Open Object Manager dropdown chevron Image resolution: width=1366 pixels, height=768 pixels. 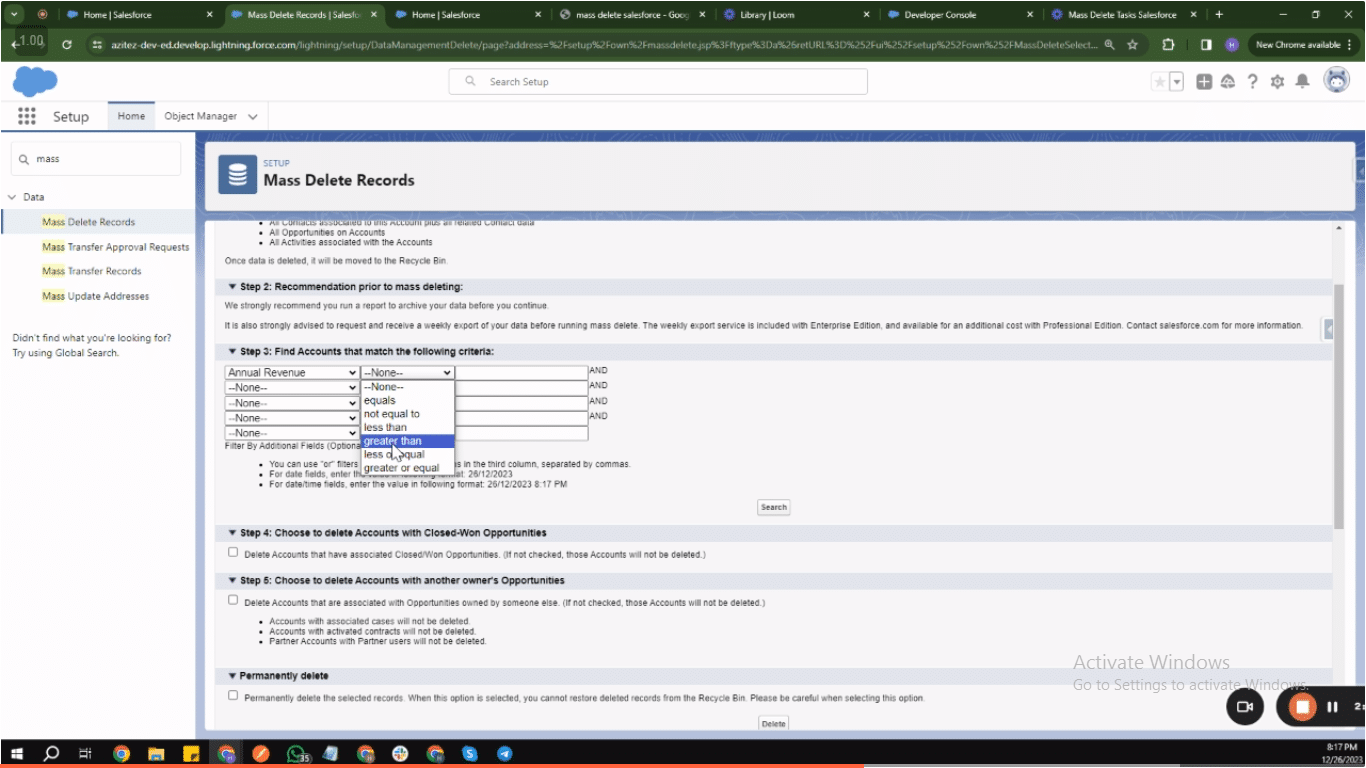coord(253,117)
